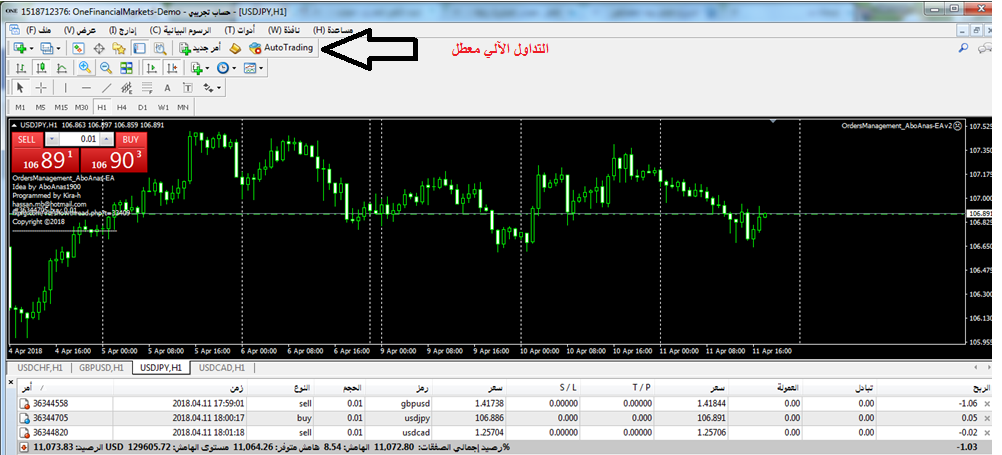Click the Zoom In magnifier icon
1002x455 pixels.
83,68
